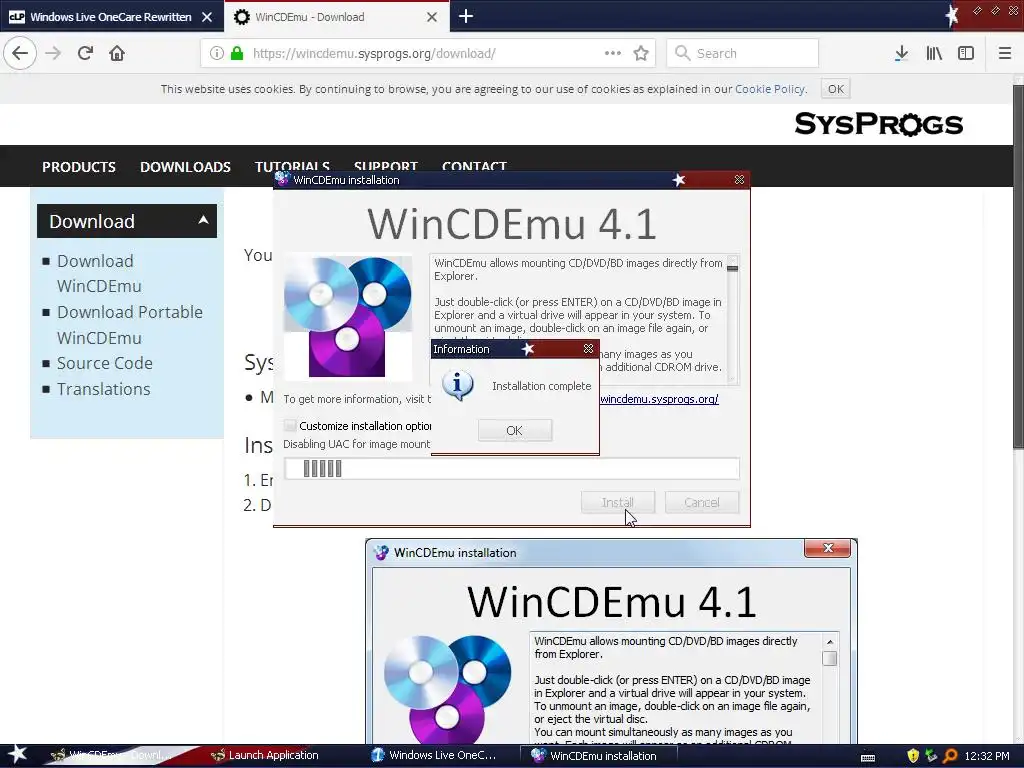Close the Windows Live OneCare Rewritten tab
Viewport: 1024px width, 768px height.
[x=207, y=17]
